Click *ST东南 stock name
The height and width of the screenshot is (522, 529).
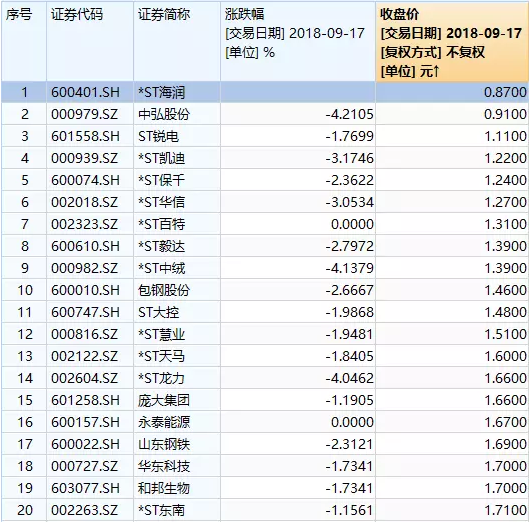(x=162, y=510)
